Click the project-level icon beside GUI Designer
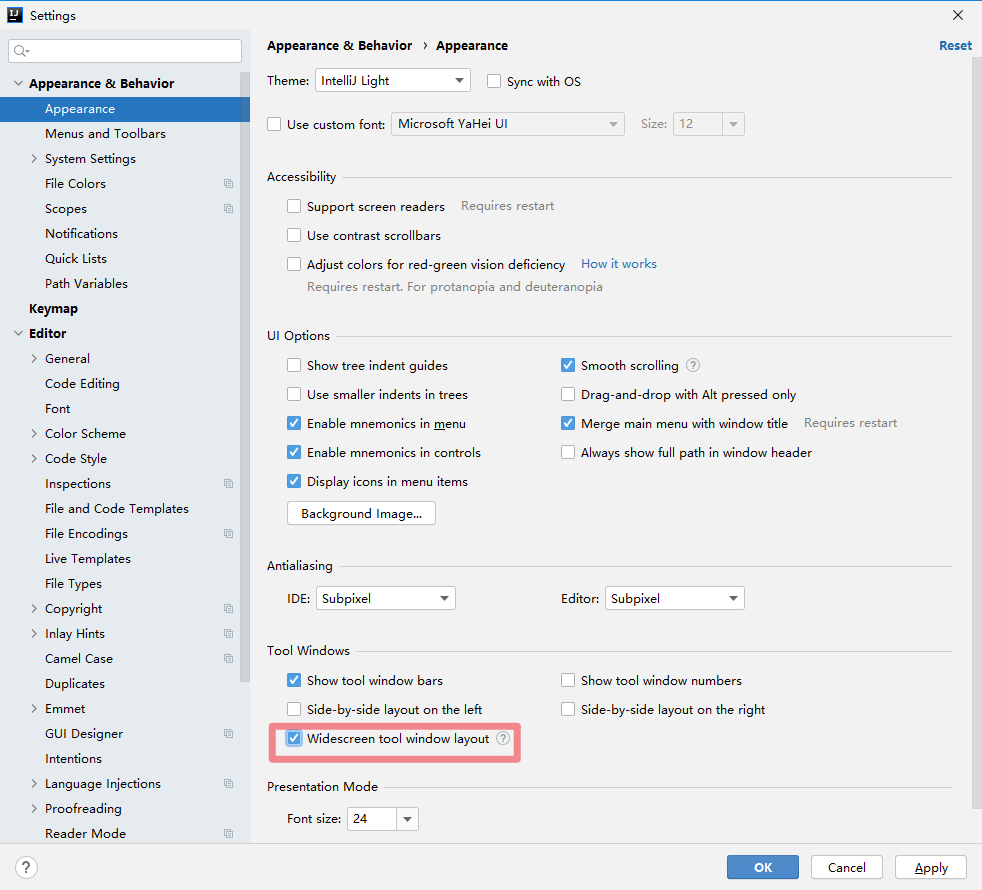 (x=229, y=734)
